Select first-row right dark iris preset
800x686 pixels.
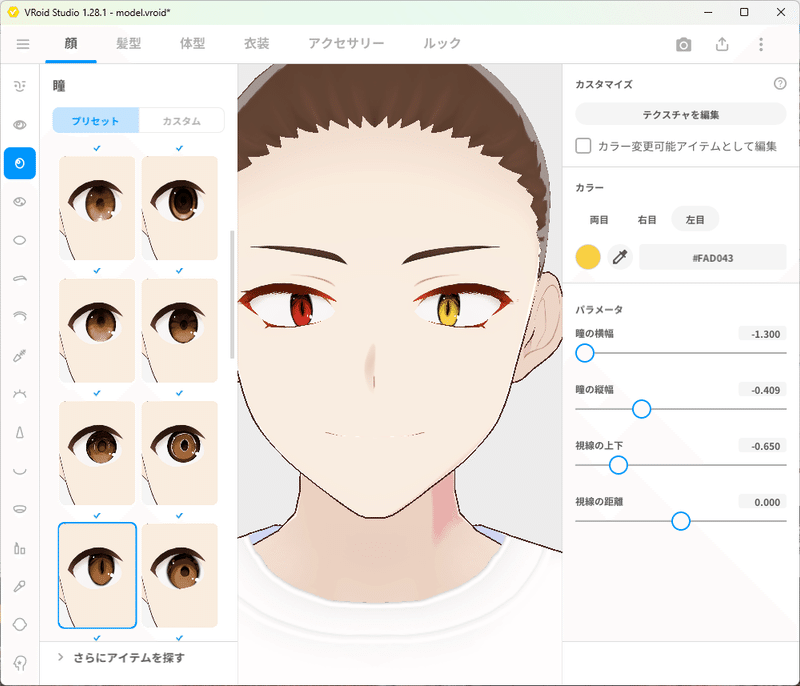click(180, 208)
